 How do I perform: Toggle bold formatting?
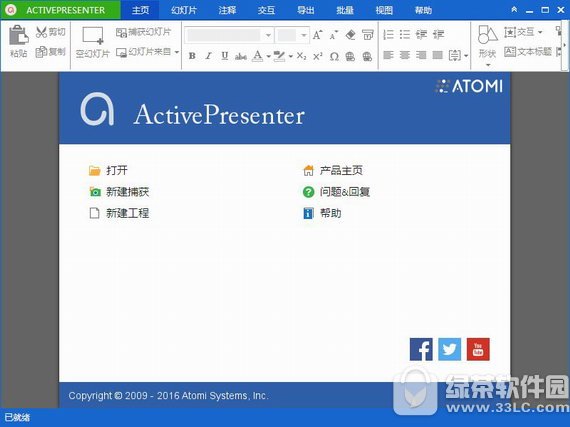pos(192,56)
